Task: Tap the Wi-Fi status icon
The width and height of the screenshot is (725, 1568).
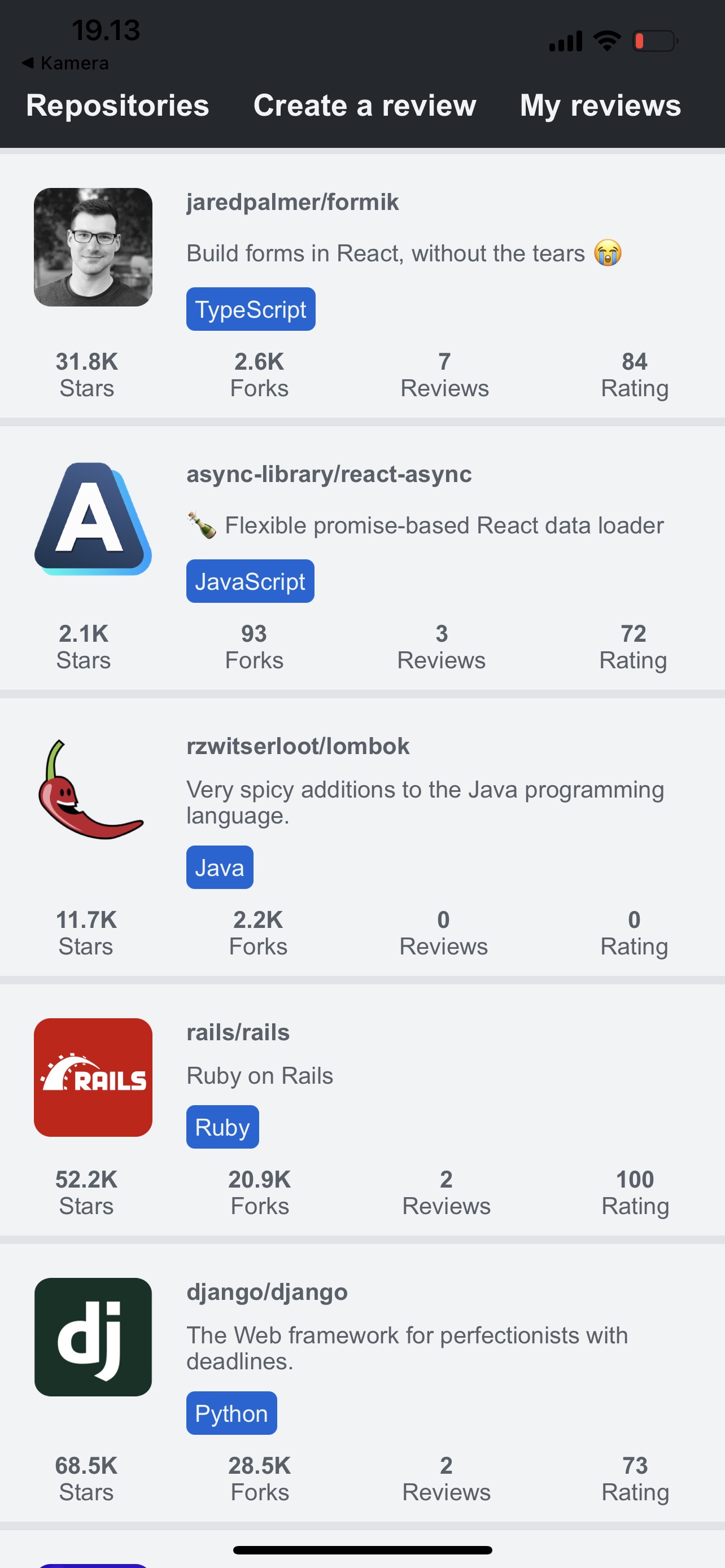Action: click(606, 40)
